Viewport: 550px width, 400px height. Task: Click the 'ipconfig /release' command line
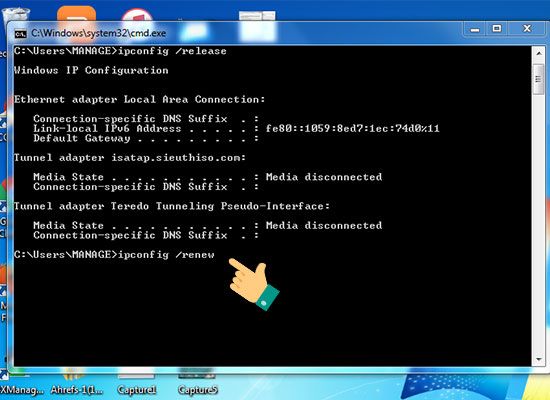click(120, 51)
